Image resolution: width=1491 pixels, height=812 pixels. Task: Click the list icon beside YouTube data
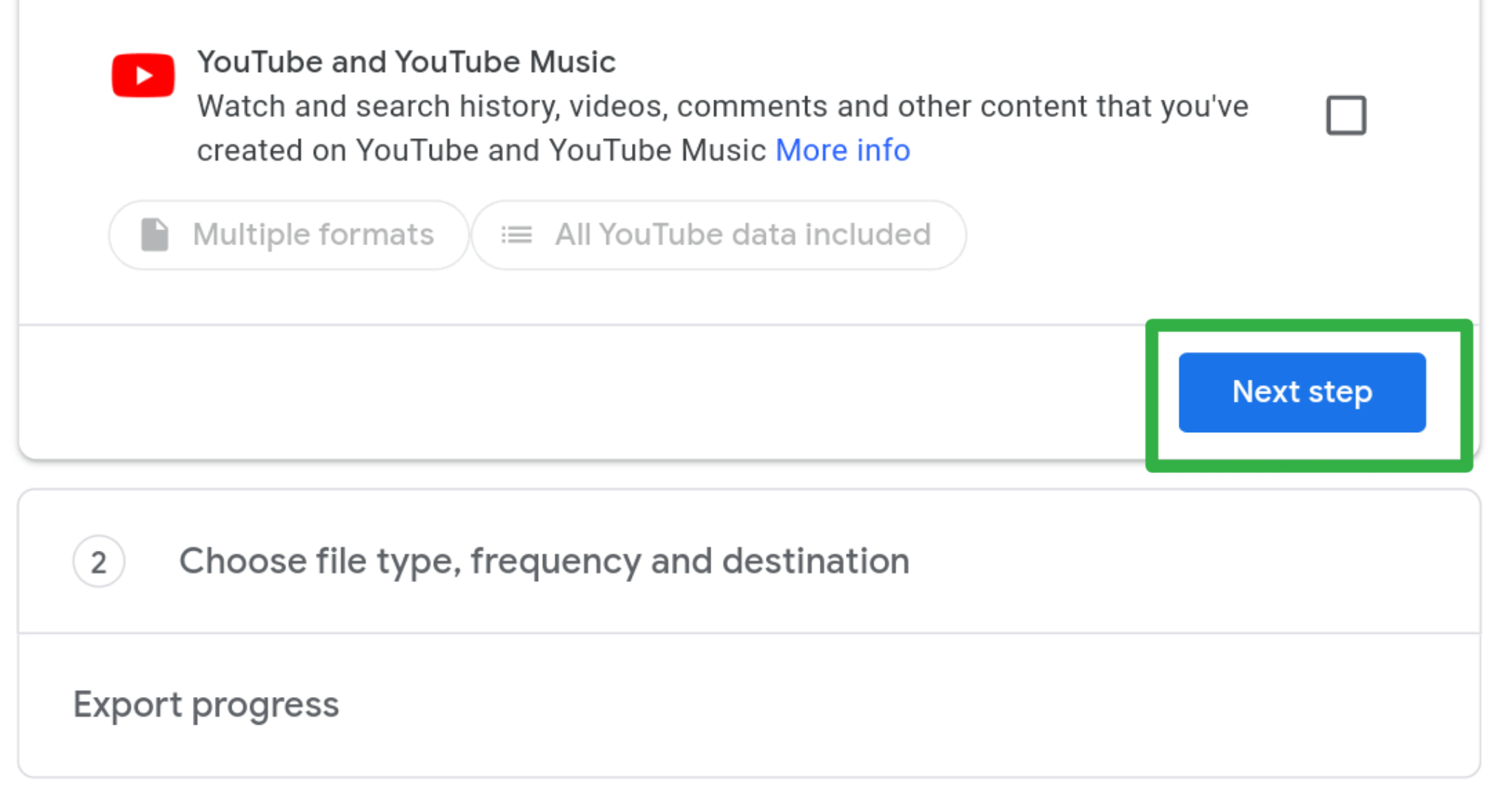(516, 235)
